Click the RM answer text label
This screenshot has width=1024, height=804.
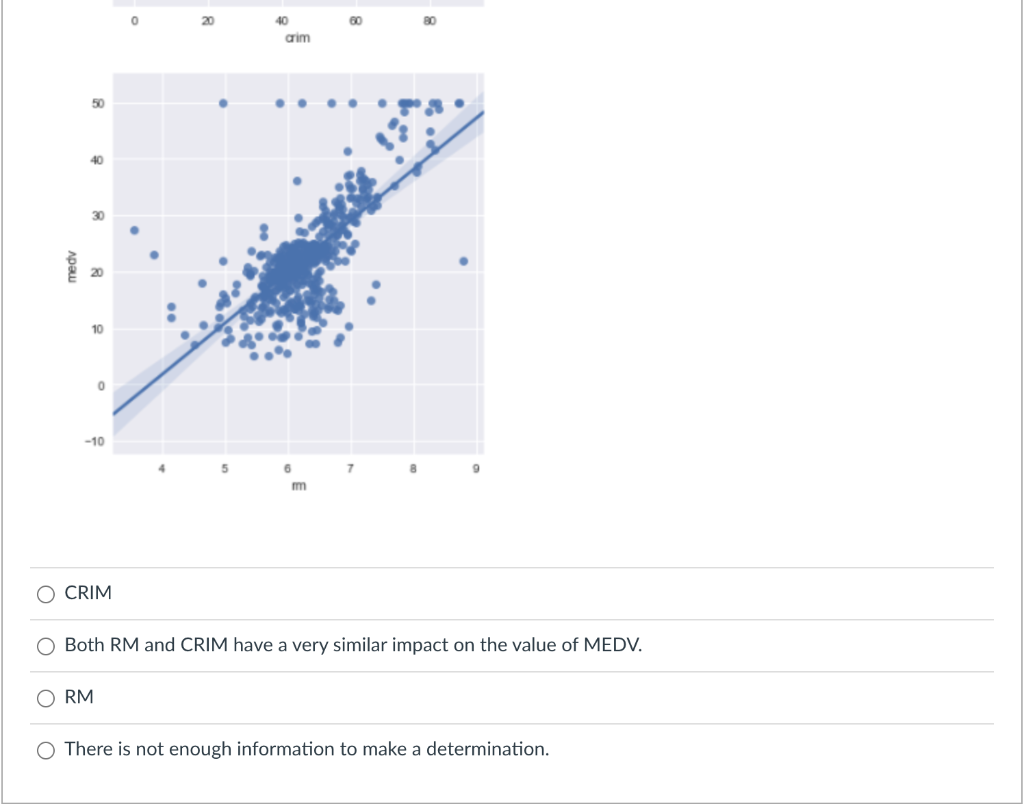[76, 697]
